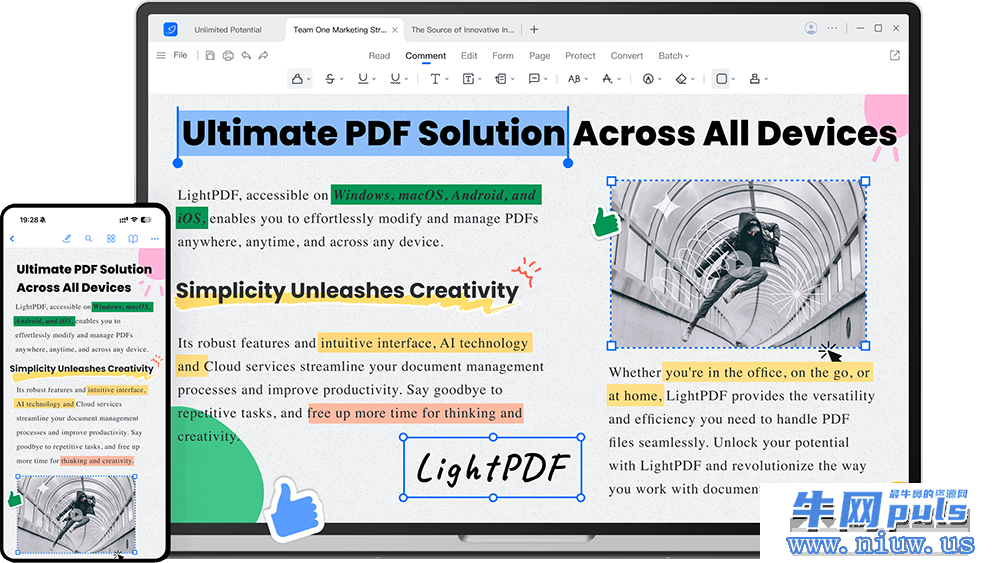This screenshot has width=1000, height=563.
Task: Open The Source of Innovative tab
Action: 462,30
